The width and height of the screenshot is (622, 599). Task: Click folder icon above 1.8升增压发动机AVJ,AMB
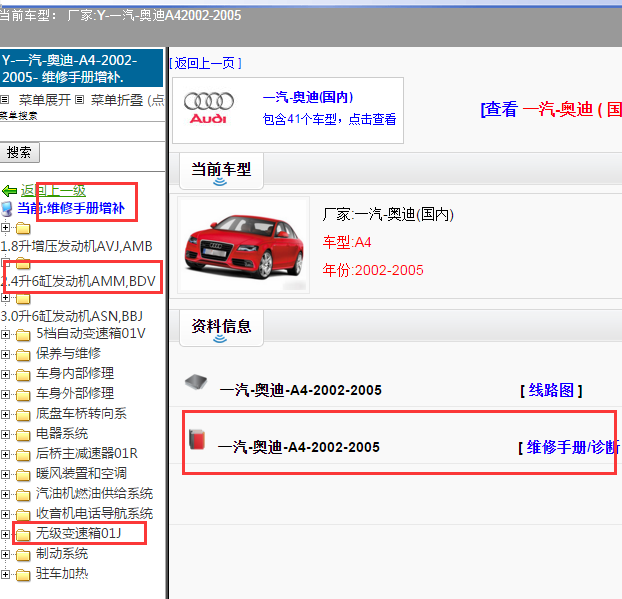[x=23, y=228]
